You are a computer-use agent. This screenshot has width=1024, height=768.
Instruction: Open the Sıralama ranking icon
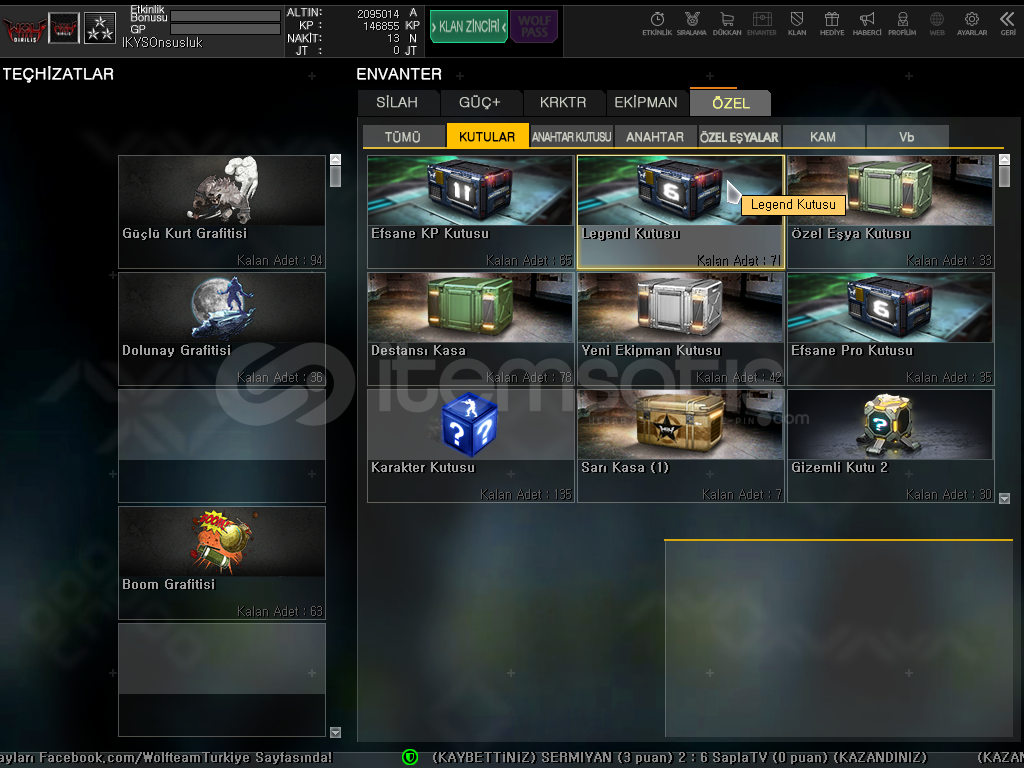(x=692, y=24)
